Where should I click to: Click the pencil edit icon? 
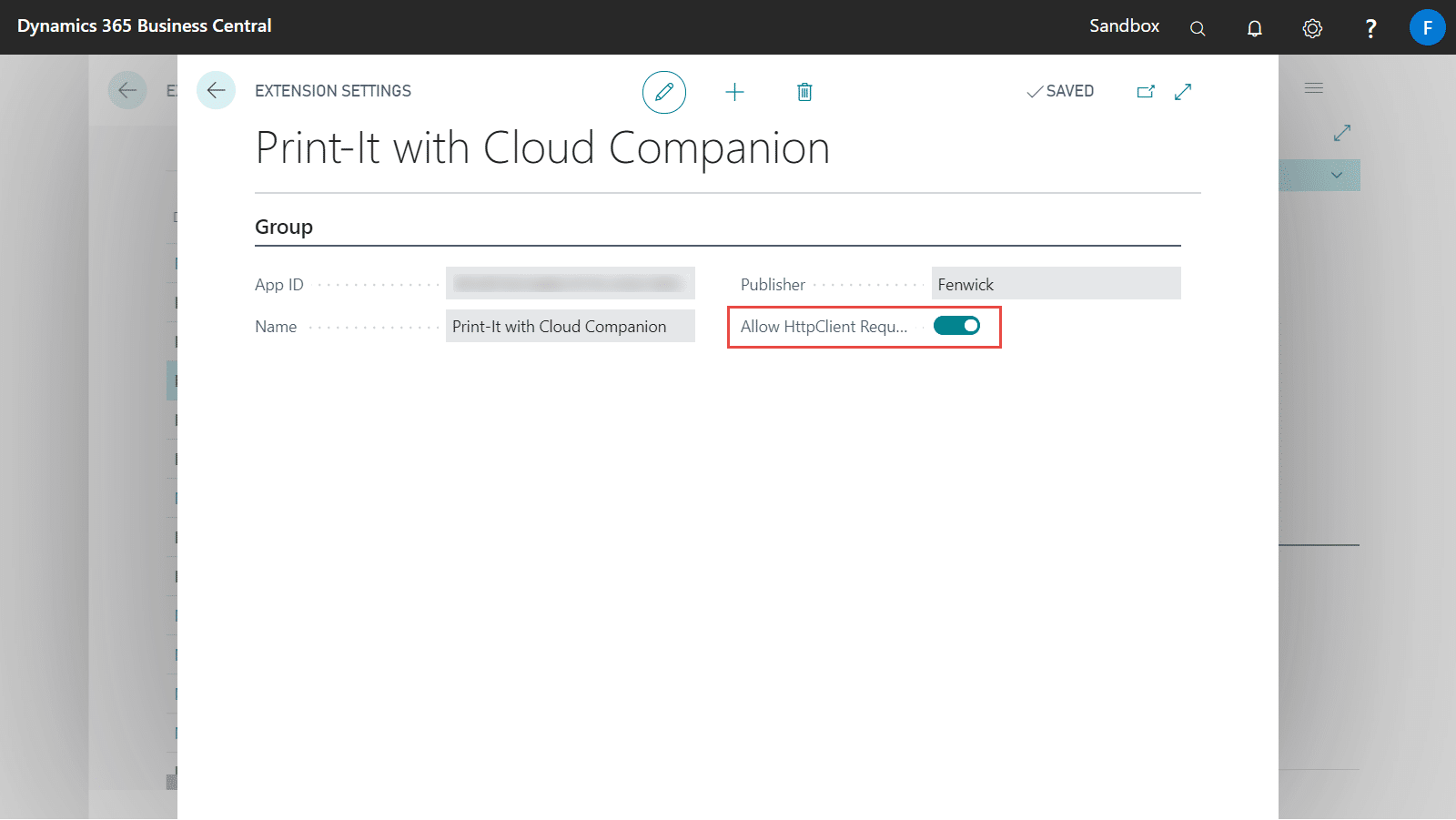664,92
